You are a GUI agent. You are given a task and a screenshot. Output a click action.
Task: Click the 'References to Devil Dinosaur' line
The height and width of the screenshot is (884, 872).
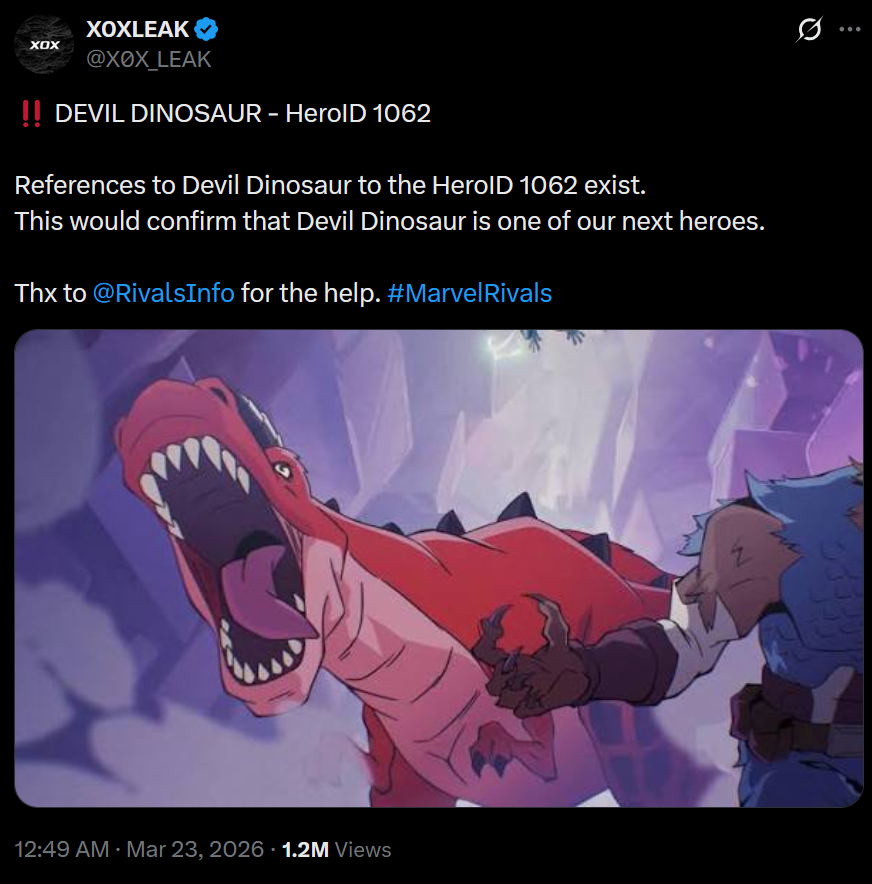[x=330, y=185]
